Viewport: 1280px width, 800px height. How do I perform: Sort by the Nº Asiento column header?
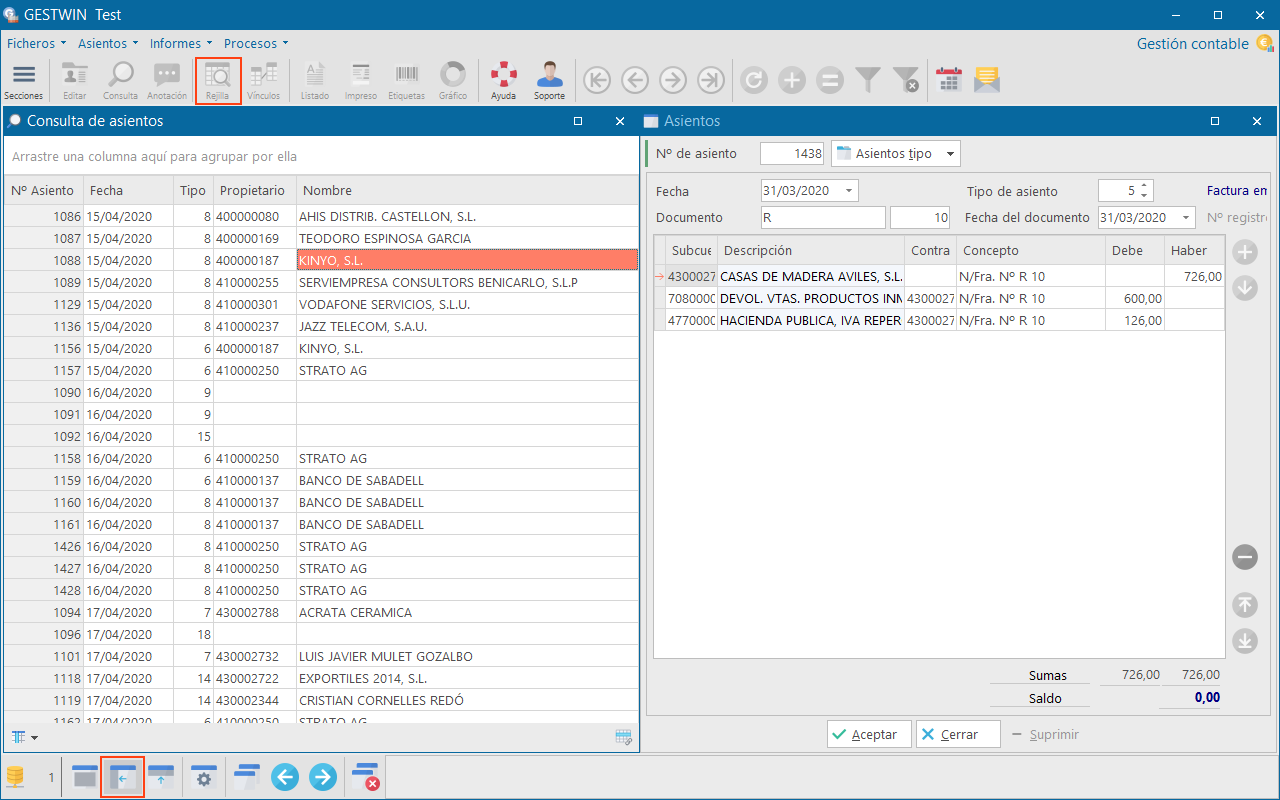click(43, 191)
